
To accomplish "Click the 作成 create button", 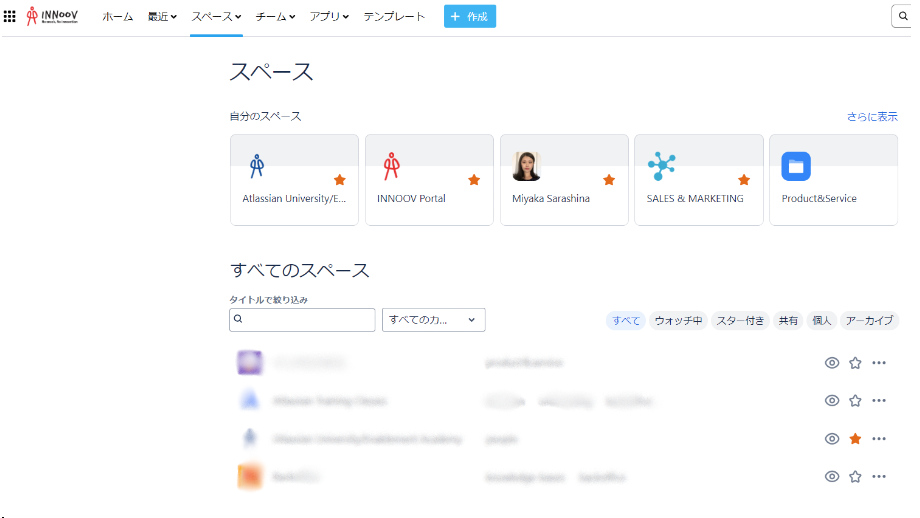I will pyautogui.click(x=470, y=17).
